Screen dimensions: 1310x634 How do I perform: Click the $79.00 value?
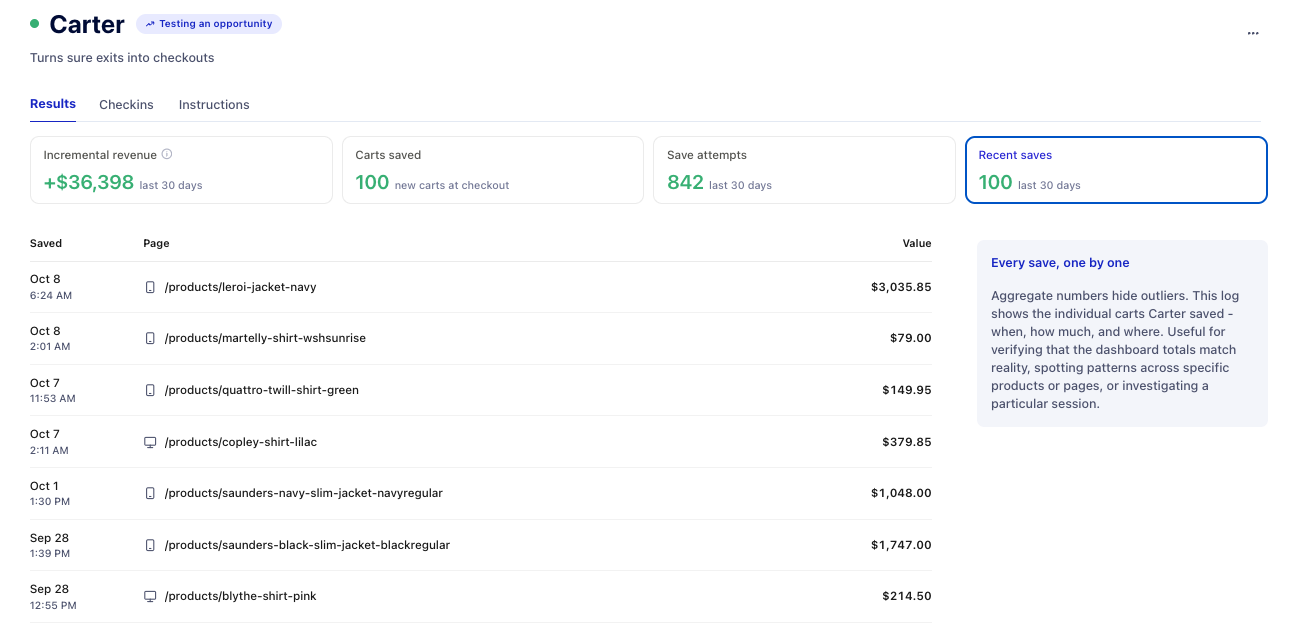[911, 338]
